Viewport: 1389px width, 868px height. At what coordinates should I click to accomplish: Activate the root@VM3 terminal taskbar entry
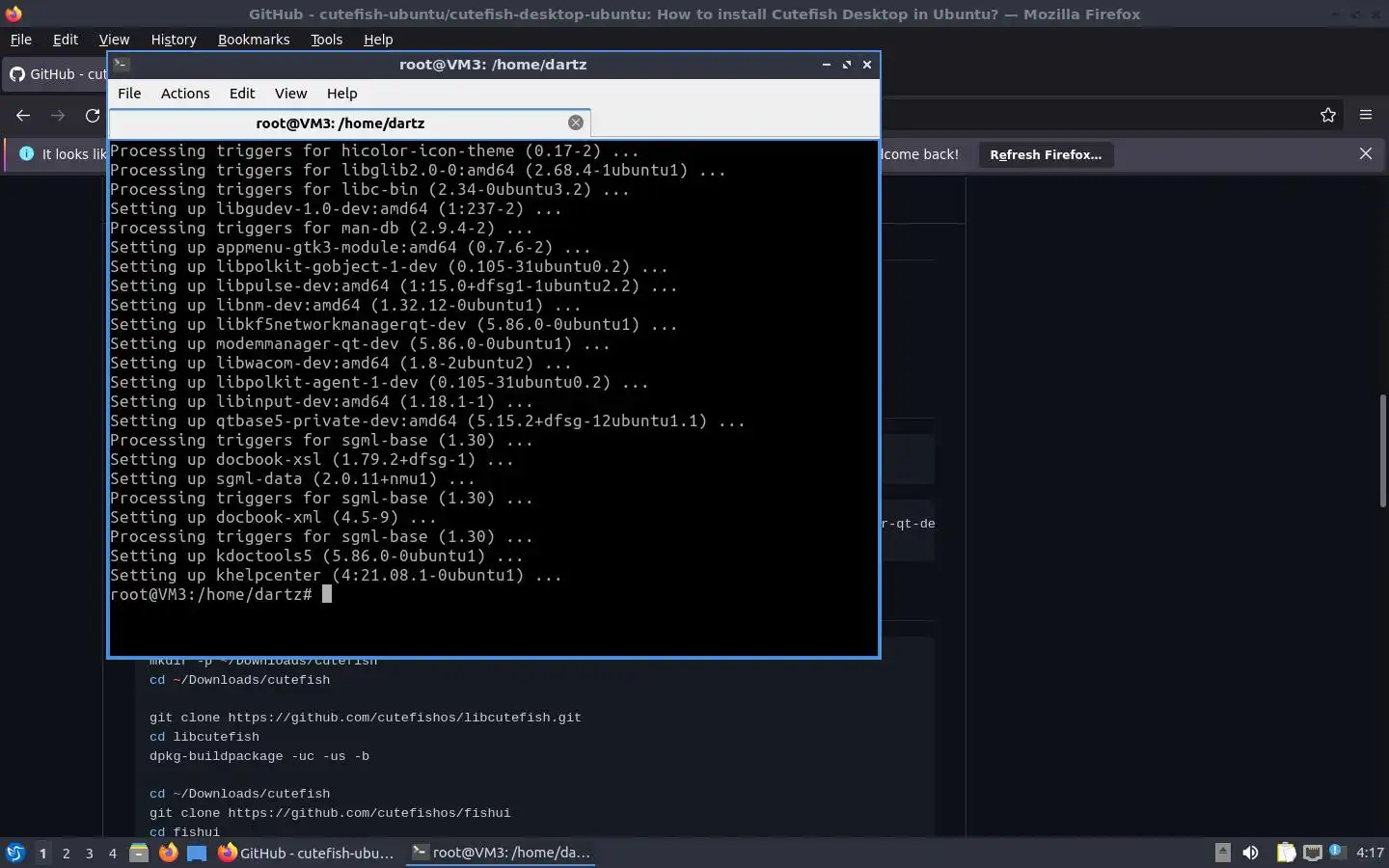[x=501, y=853]
